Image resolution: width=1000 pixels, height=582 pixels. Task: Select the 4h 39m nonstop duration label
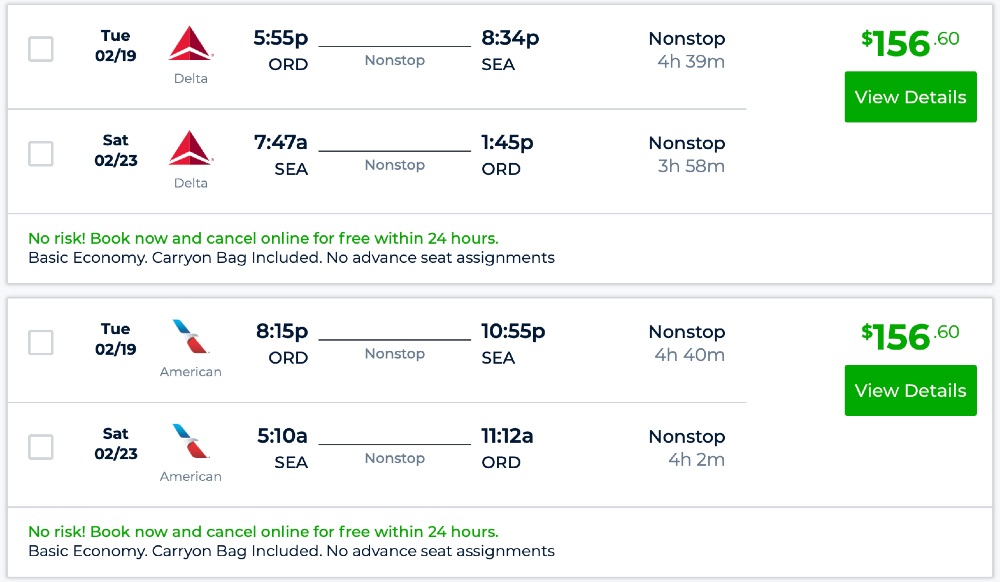(x=690, y=62)
